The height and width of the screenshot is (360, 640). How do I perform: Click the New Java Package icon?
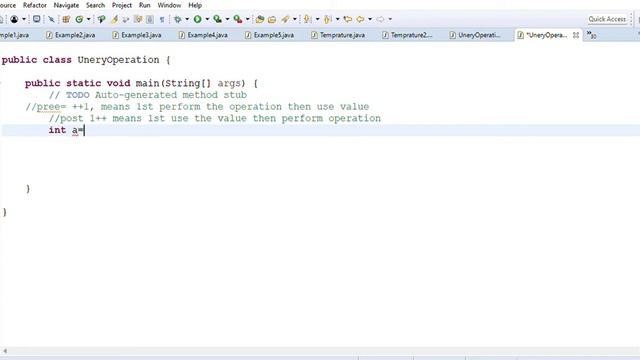66,19
